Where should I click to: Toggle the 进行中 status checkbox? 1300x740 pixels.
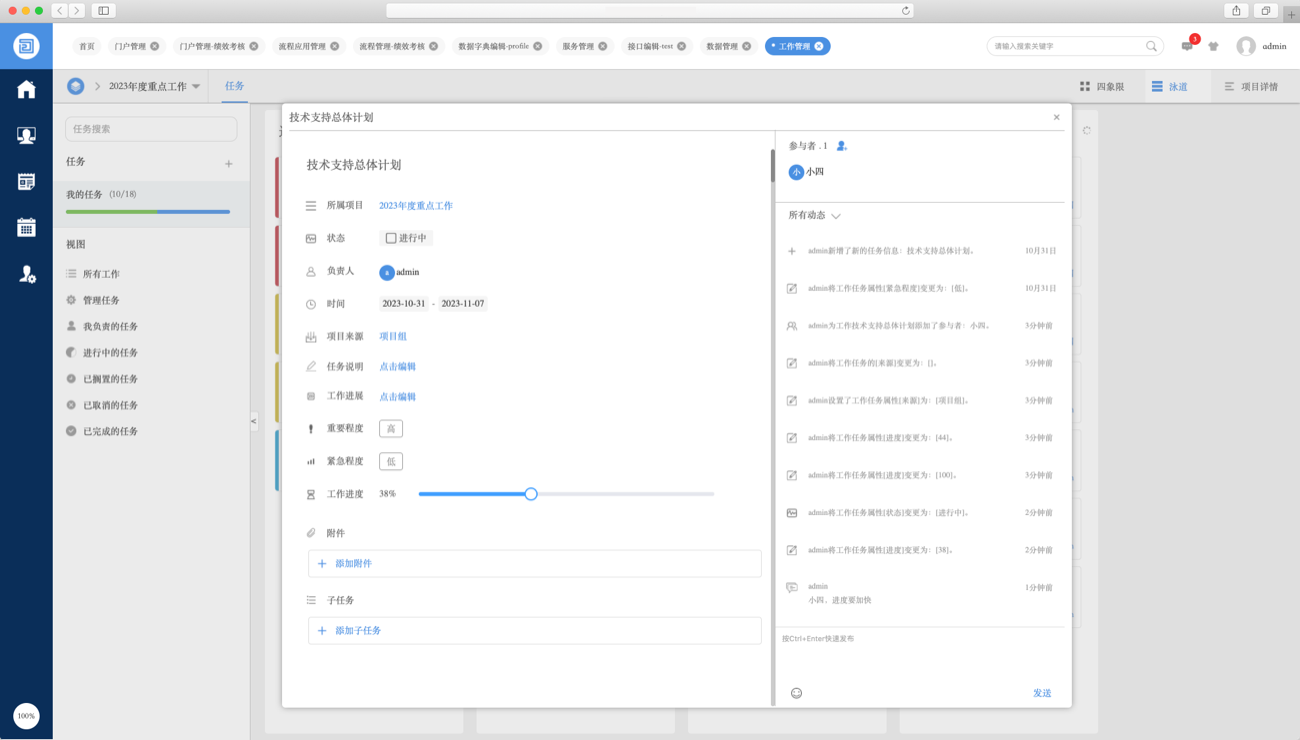(x=391, y=238)
